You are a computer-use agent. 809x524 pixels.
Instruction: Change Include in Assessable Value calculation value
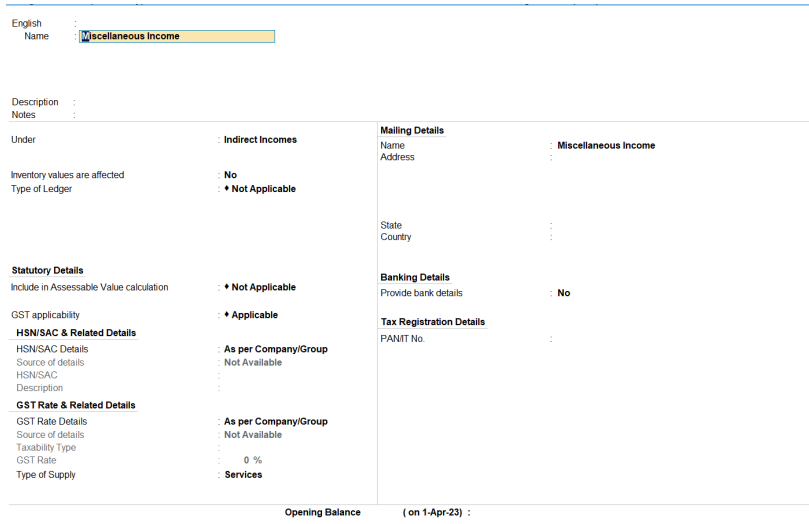click(263, 287)
